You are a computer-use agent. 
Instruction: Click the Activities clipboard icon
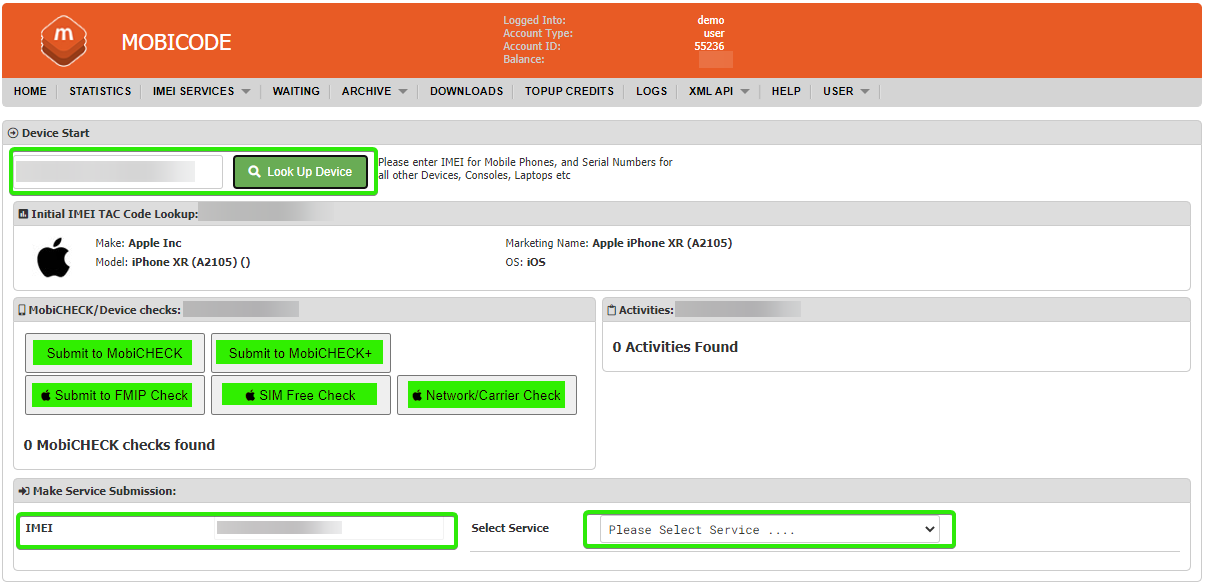click(x=612, y=310)
